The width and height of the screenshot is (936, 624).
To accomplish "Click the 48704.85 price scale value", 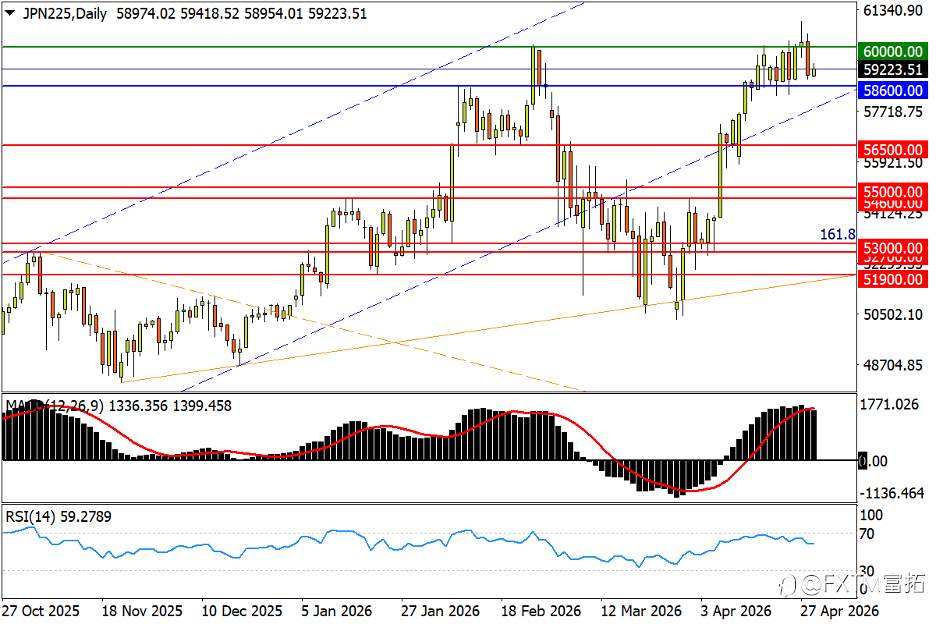I will tap(893, 365).
